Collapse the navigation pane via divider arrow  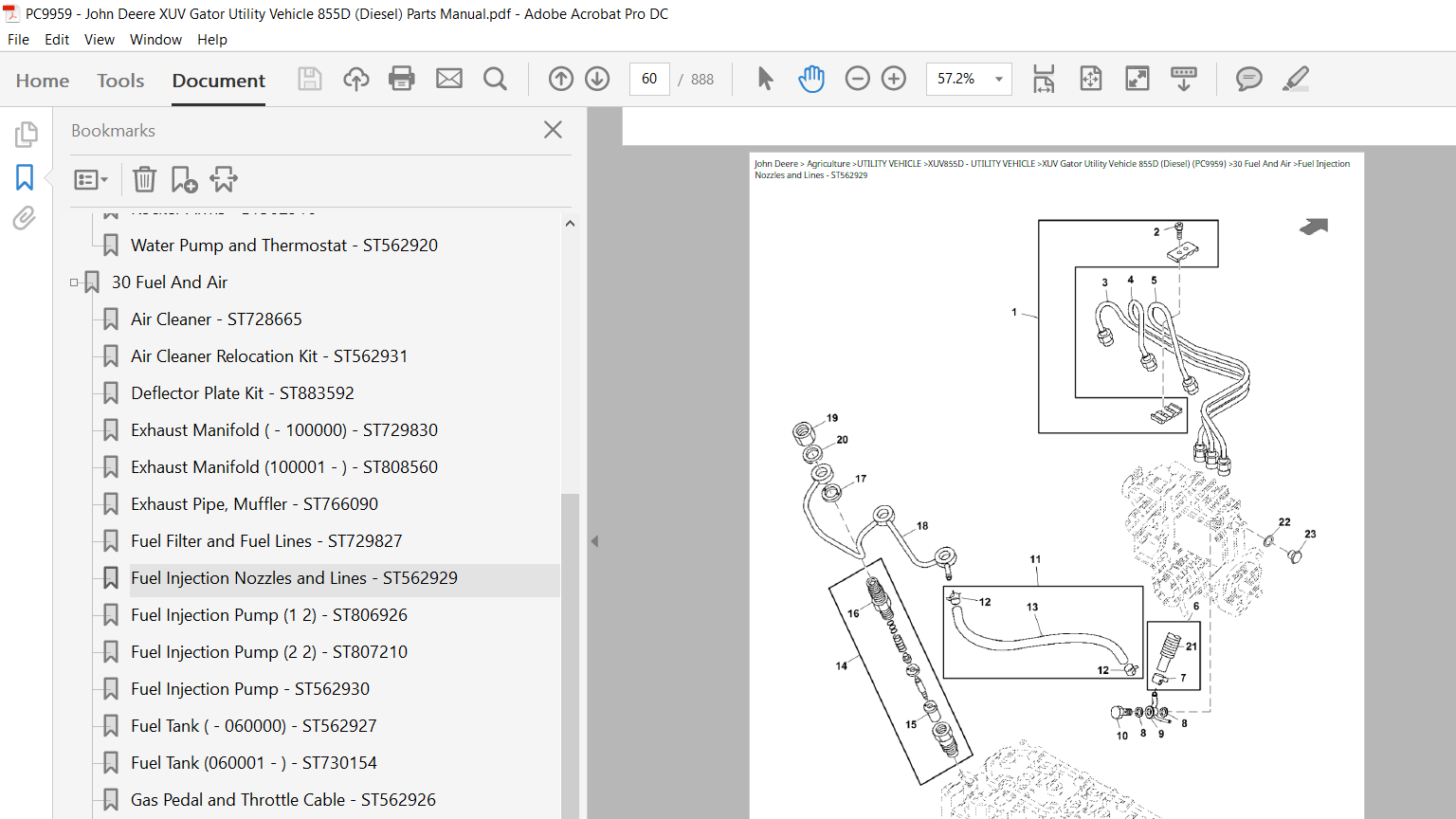594,541
